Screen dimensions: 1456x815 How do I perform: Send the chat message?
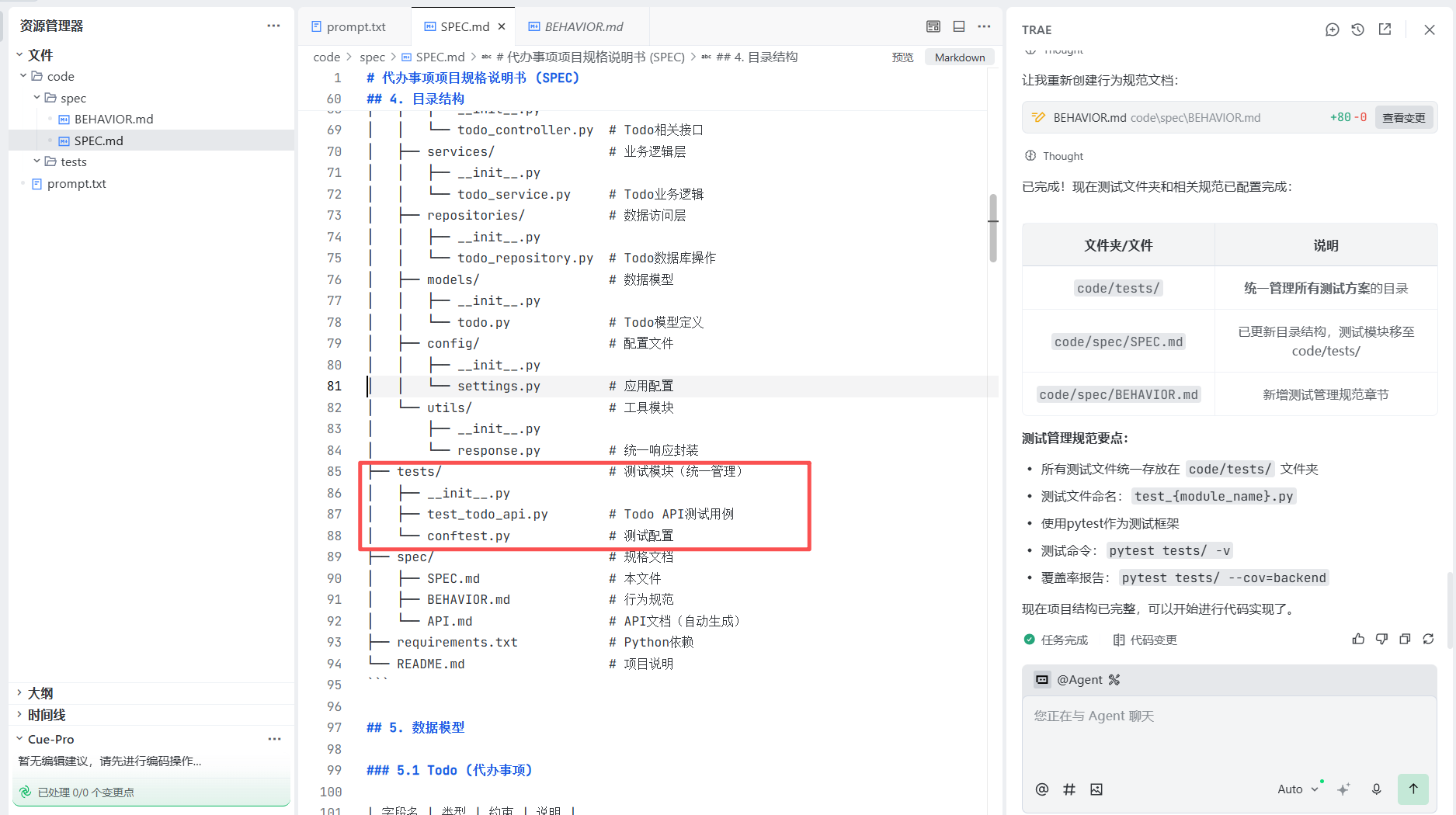click(x=1413, y=789)
